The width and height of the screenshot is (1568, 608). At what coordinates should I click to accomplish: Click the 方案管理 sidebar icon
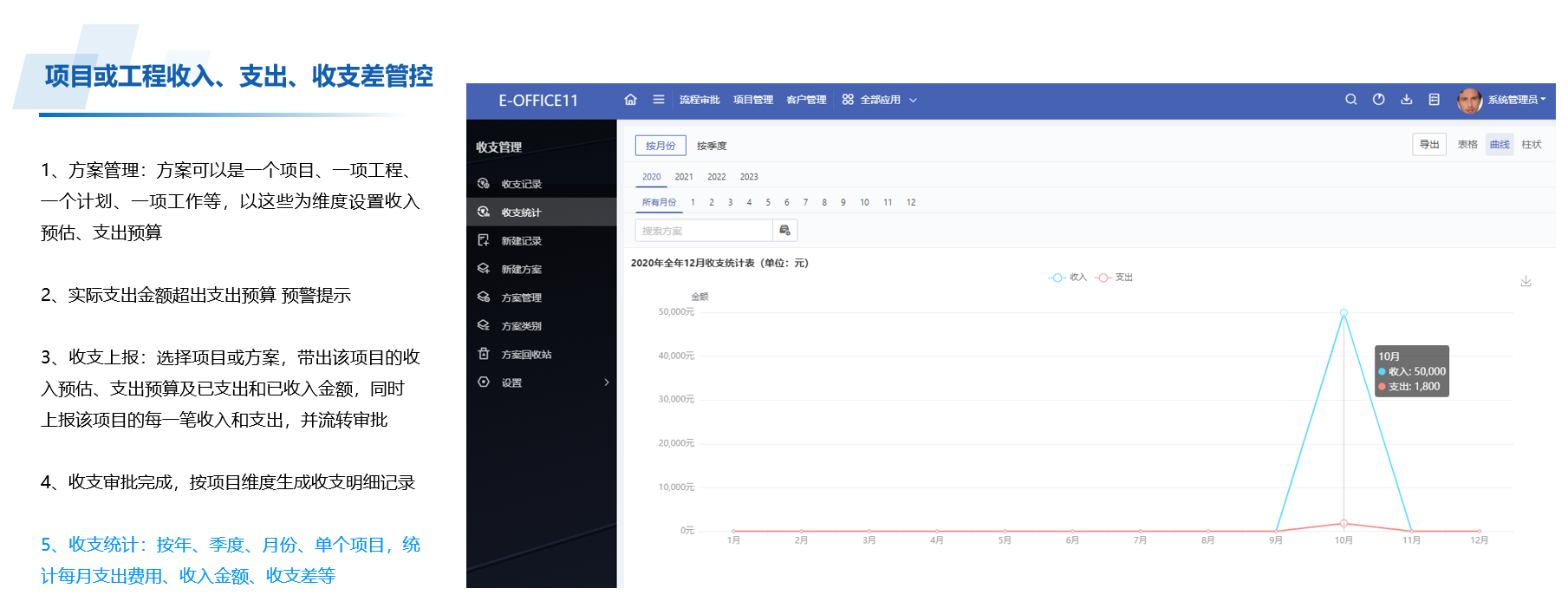484,297
